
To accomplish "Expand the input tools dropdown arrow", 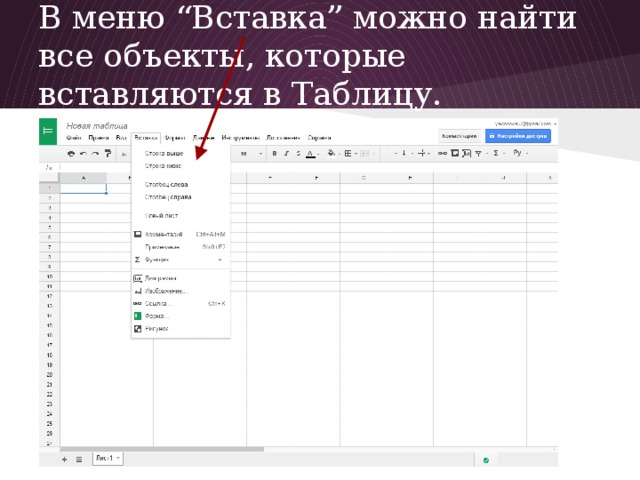I will tap(527, 154).
